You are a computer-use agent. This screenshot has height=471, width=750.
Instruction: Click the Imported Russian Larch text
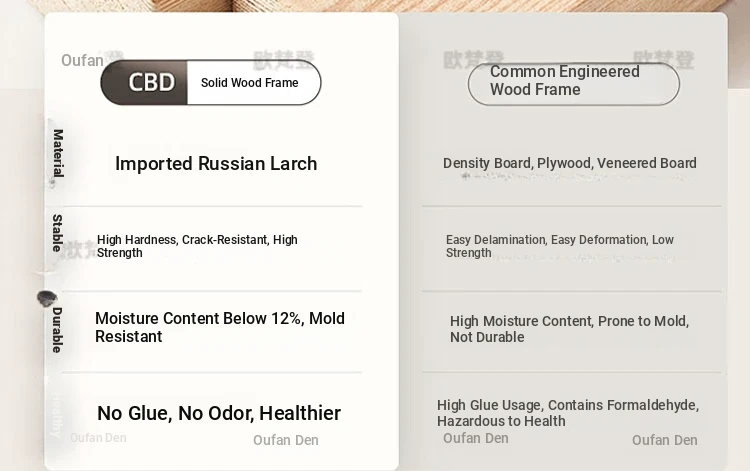(x=216, y=164)
